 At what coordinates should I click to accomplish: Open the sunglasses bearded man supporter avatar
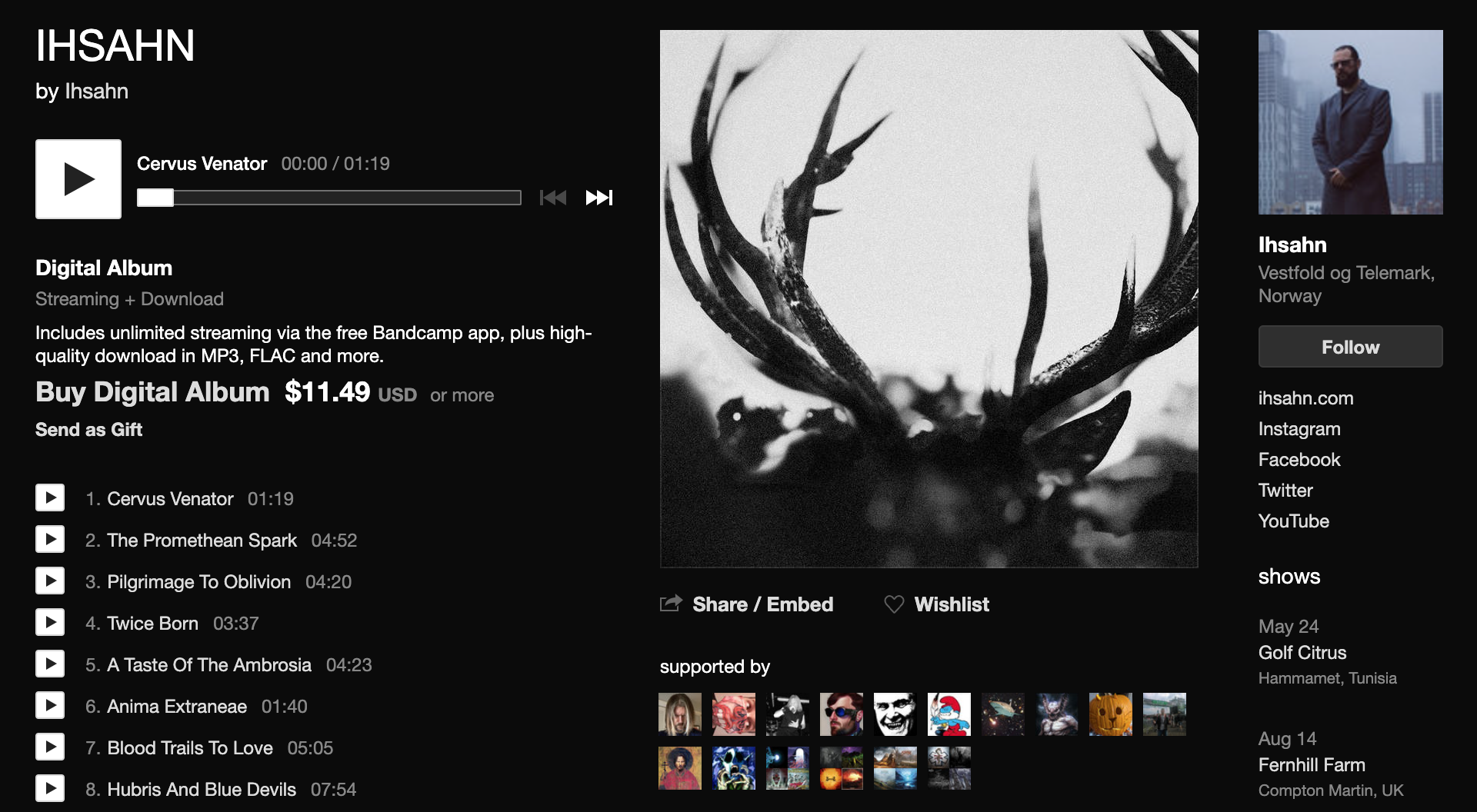point(842,714)
